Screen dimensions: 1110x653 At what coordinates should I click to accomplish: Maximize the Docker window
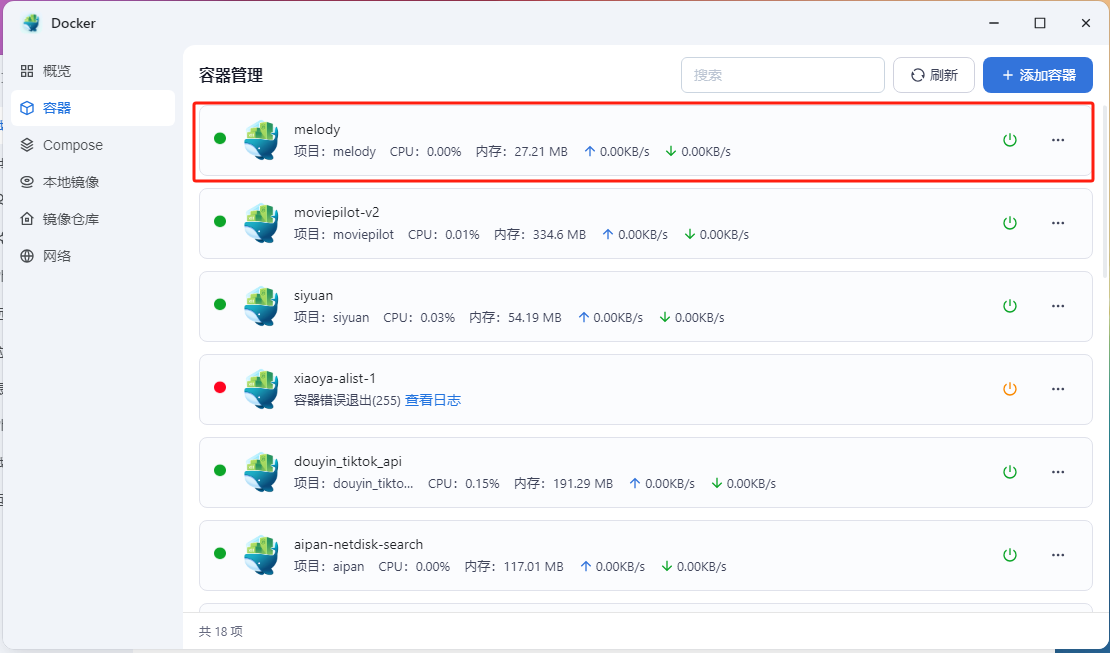point(1040,23)
